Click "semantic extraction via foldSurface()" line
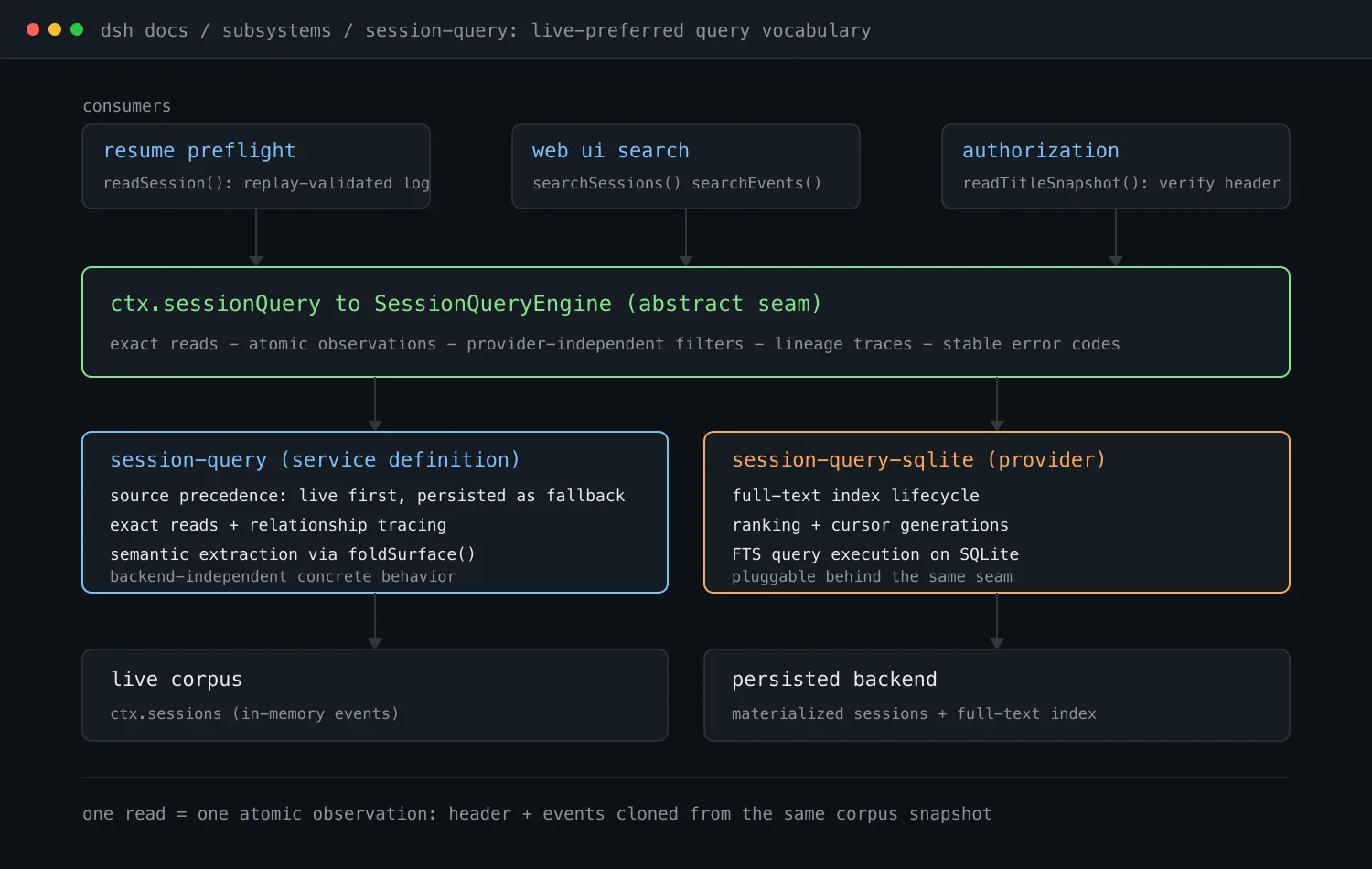Screen dimensions: 1372x869 tap(293, 554)
